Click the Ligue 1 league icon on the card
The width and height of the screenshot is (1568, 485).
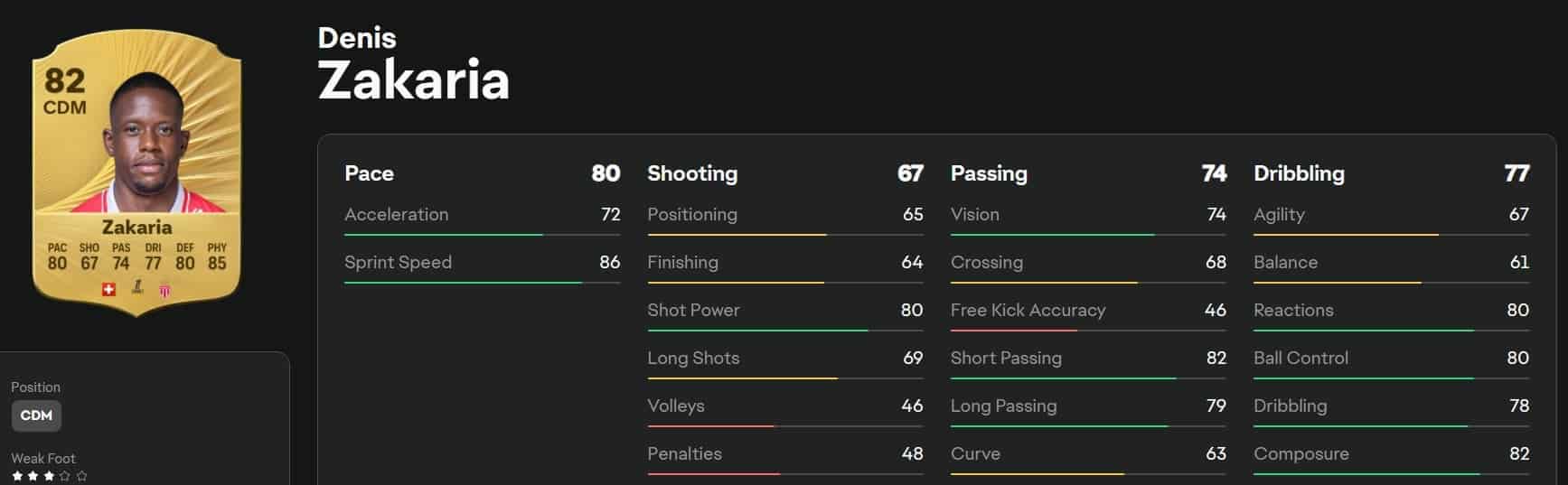point(137,288)
